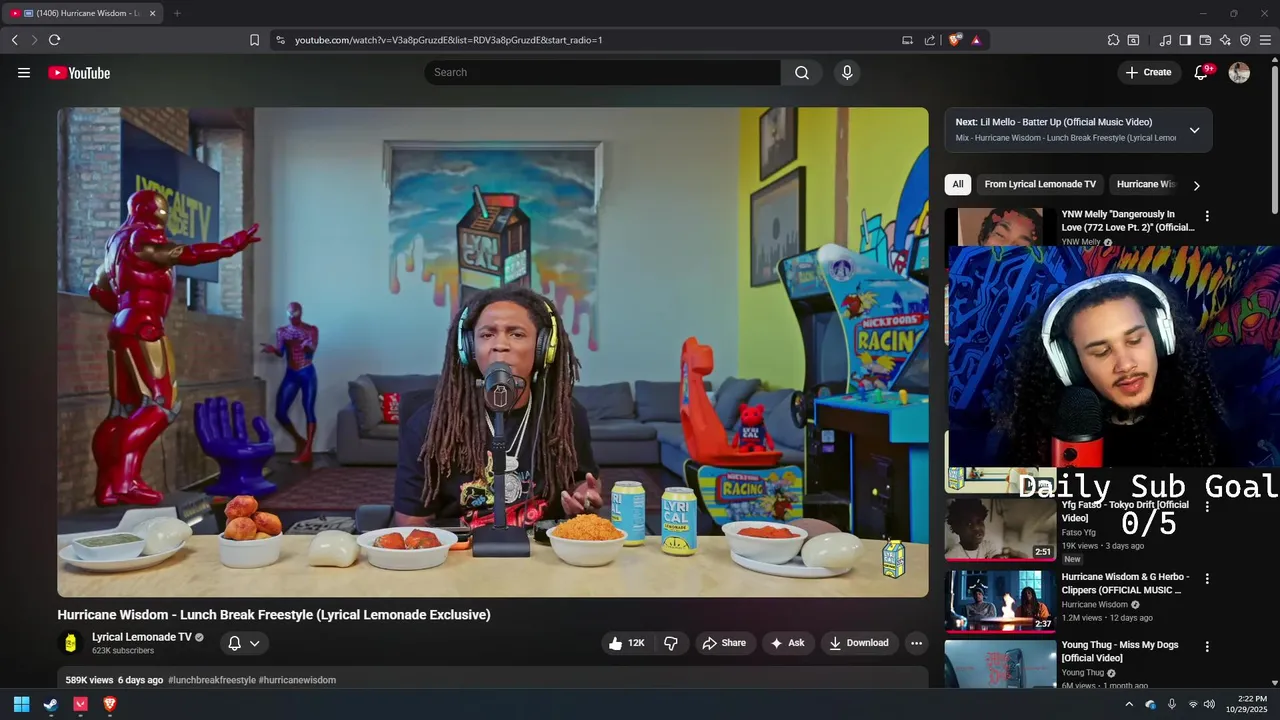Click the Download button

[859, 643]
